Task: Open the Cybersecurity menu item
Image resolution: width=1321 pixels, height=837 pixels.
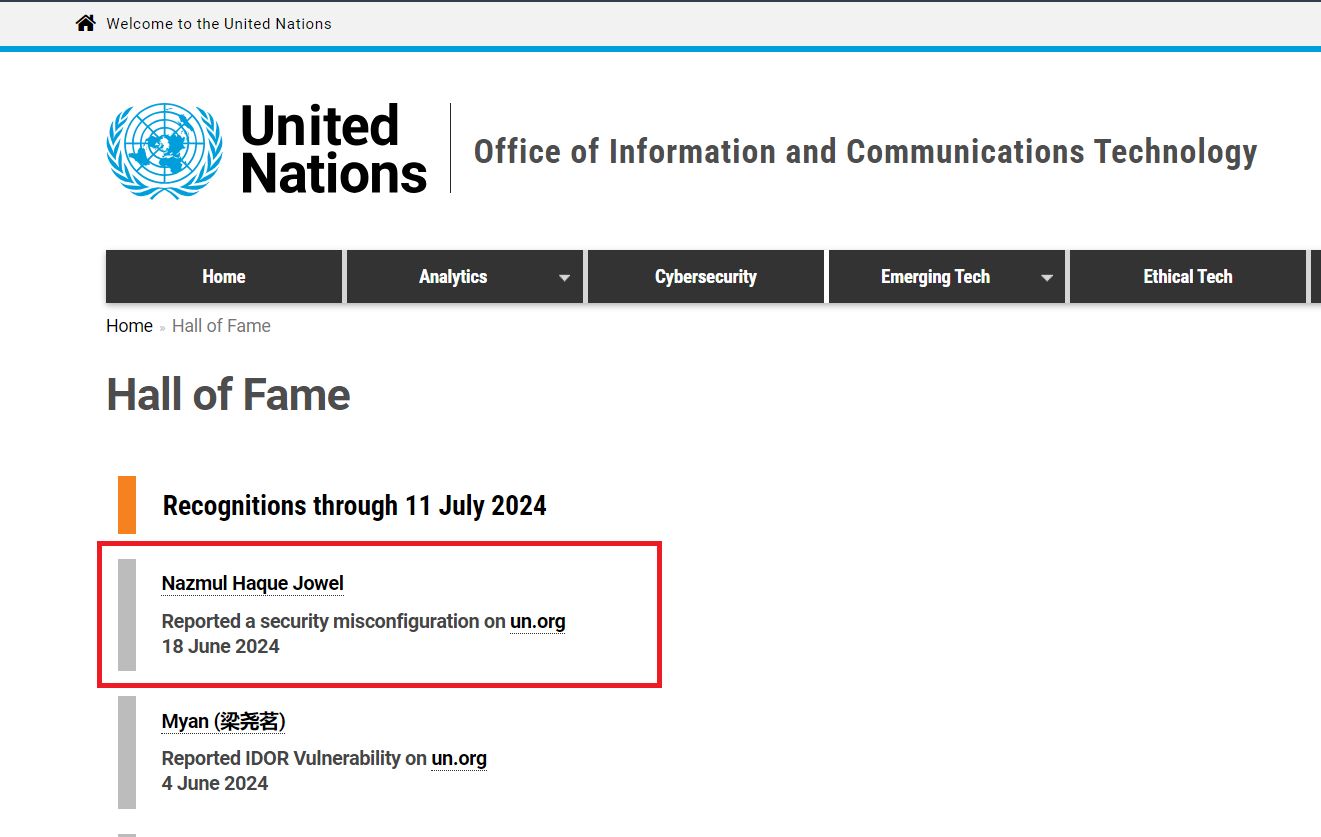Action: coord(705,276)
